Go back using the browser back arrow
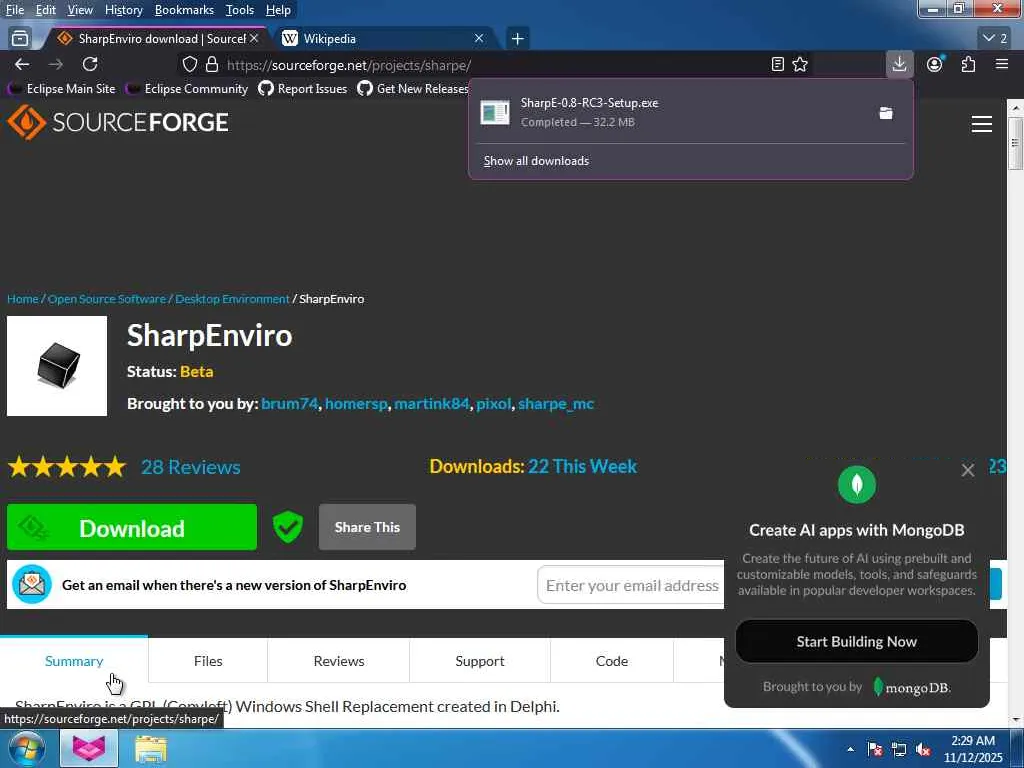Viewport: 1024px width, 768px height. click(22, 64)
